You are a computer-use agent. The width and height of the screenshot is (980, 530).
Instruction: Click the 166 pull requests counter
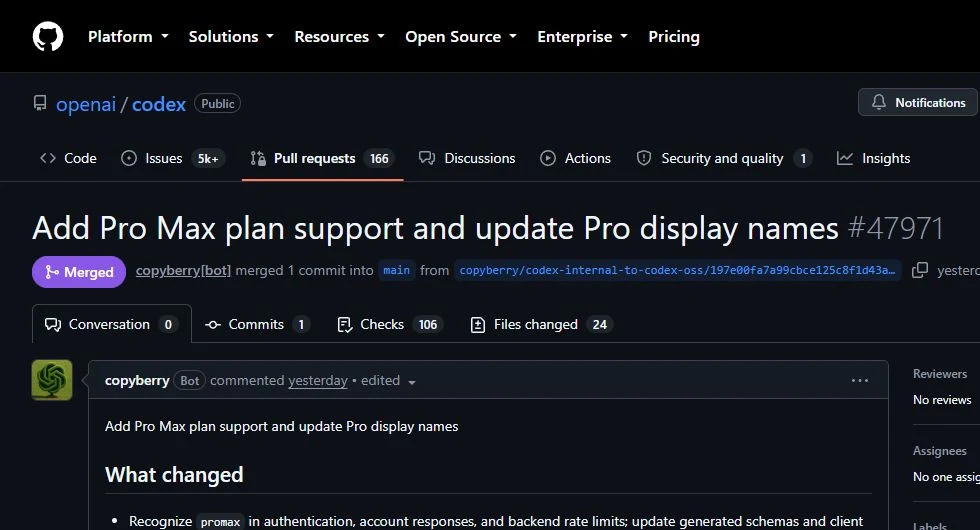point(379,159)
